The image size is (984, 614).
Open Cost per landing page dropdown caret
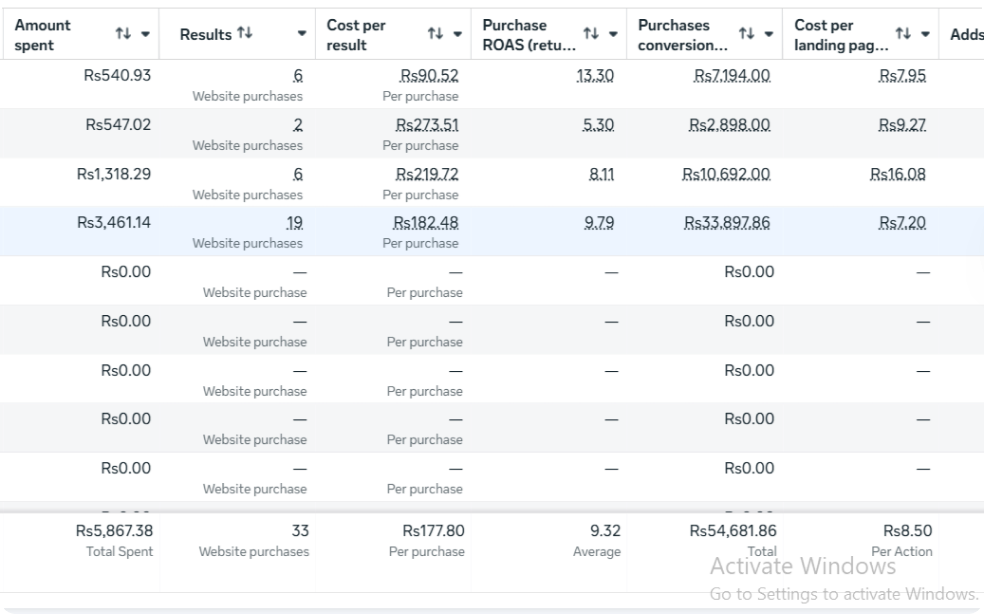pos(925,34)
